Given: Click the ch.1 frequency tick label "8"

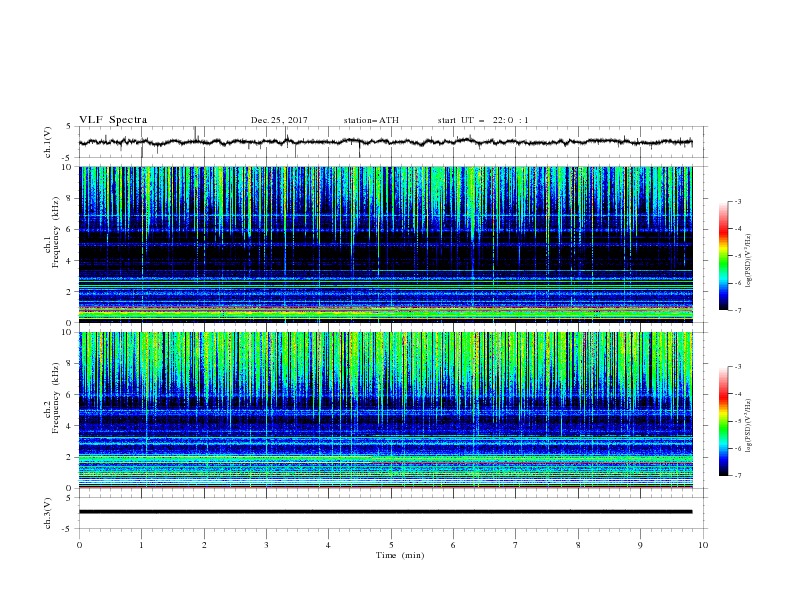Looking at the screenshot, I should pyautogui.click(x=69, y=198).
